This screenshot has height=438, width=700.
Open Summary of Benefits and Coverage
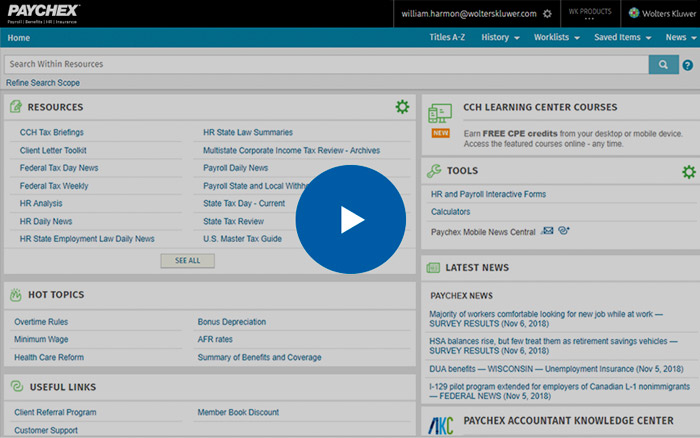(x=259, y=357)
